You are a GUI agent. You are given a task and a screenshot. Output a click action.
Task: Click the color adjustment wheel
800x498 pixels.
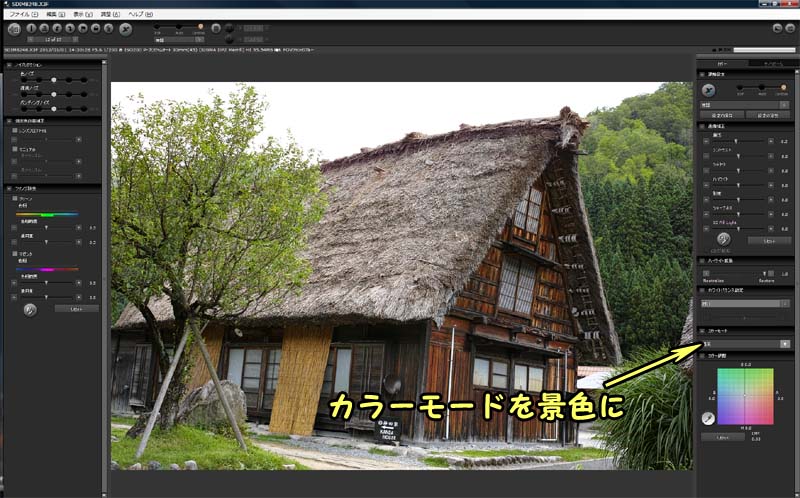click(x=745, y=396)
